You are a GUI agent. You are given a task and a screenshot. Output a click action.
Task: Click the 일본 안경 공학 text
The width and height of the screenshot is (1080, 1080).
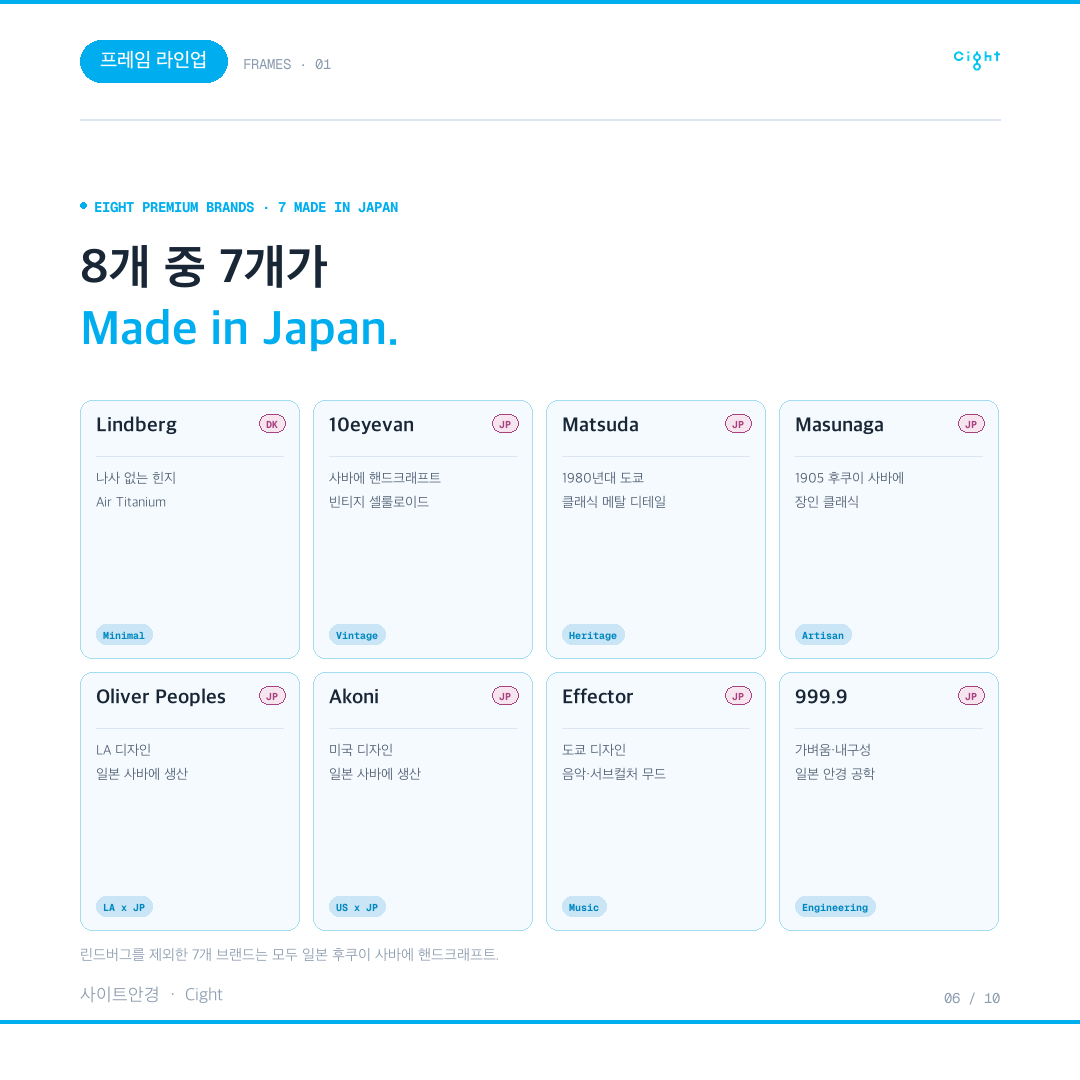(x=835, y=774)
